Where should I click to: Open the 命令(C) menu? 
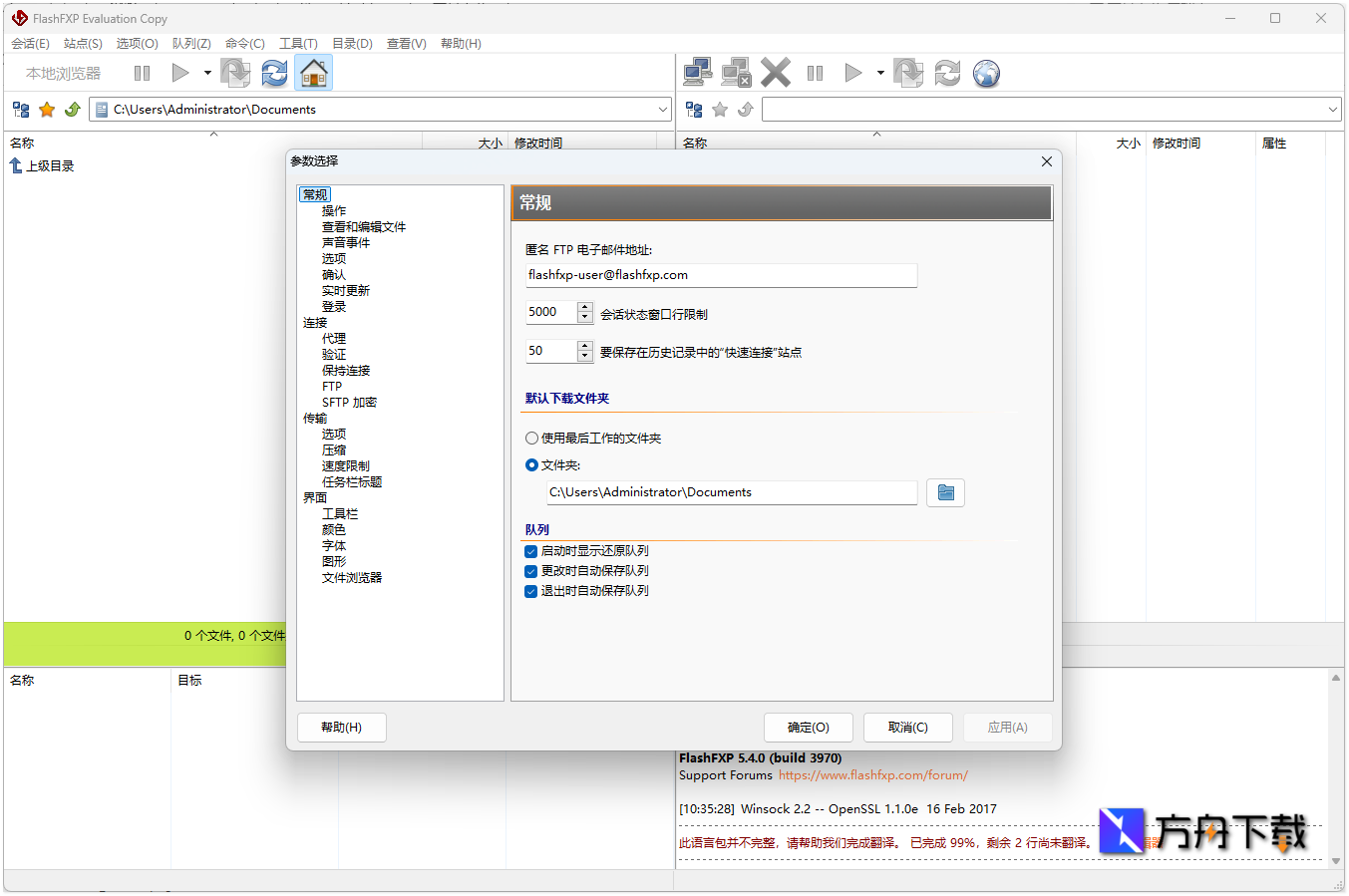244,44
